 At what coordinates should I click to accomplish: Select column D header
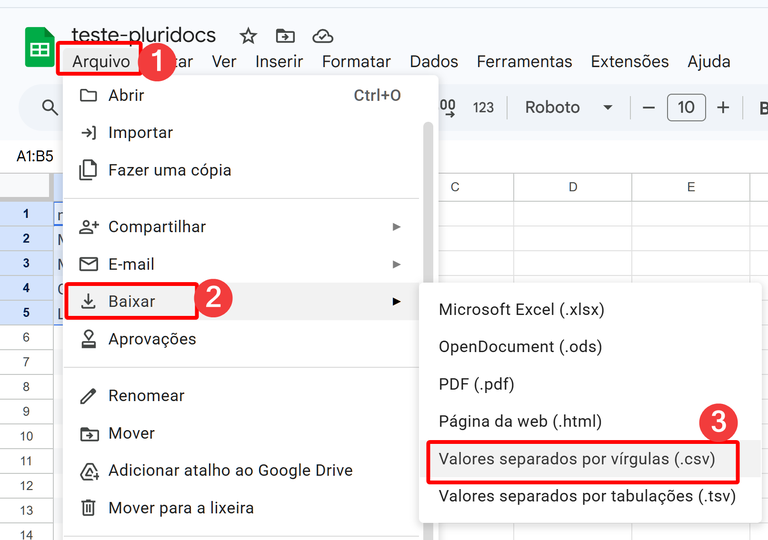coord(573,187)
